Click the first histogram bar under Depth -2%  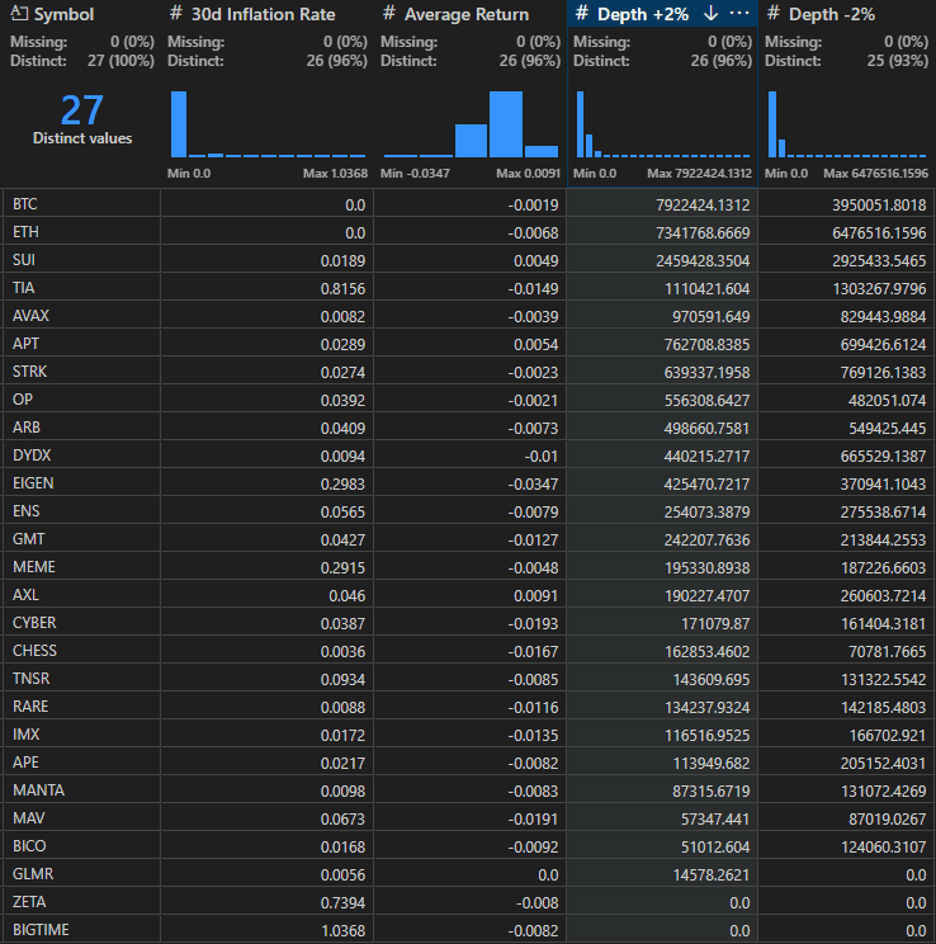772,124
